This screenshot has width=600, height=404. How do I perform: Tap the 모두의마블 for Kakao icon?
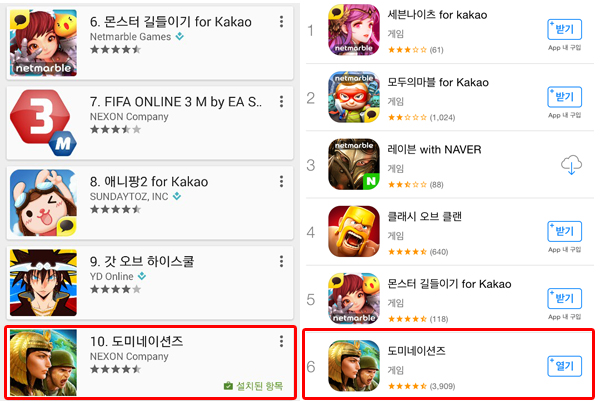[x=354, y=97]
